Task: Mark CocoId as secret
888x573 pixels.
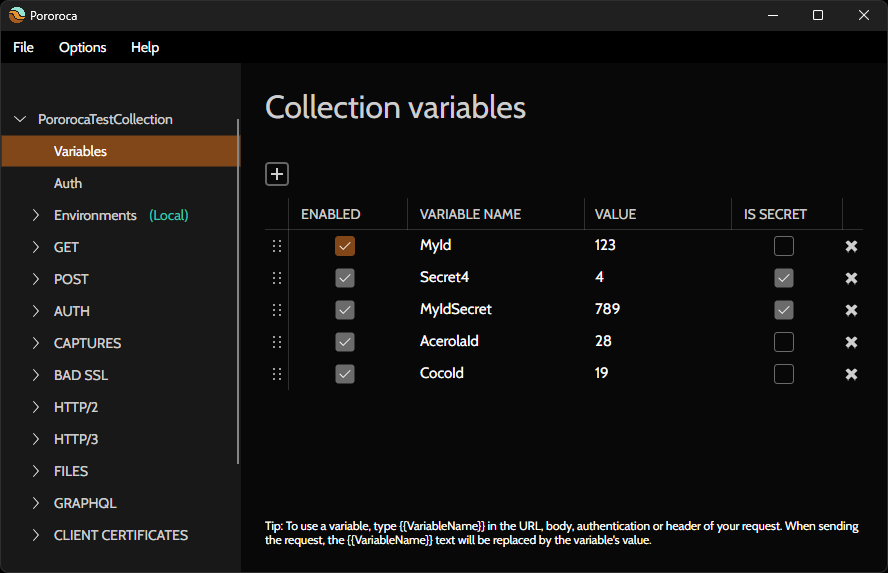Action: coord(784,374)
